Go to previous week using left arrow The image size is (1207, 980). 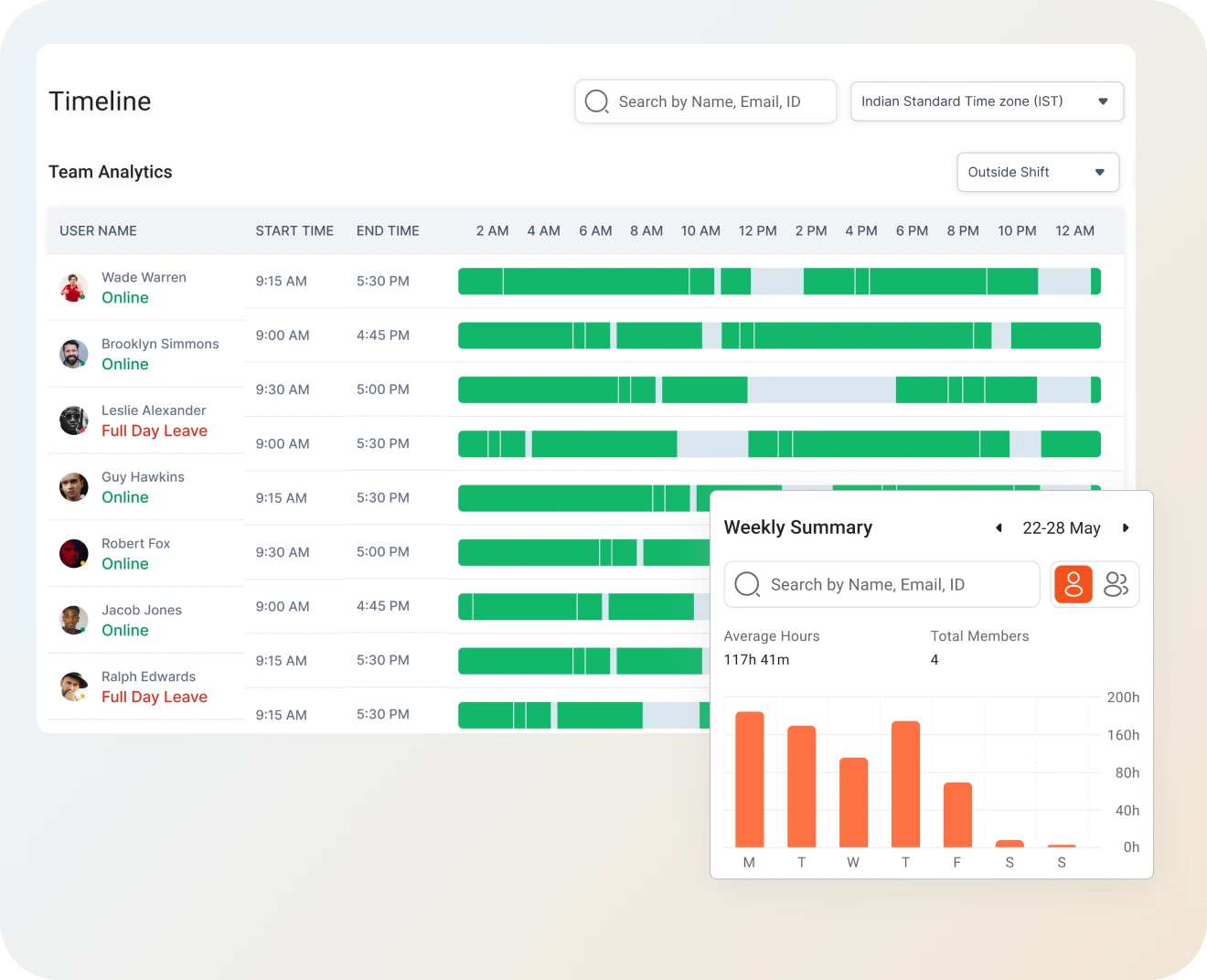tap(999, 527)
